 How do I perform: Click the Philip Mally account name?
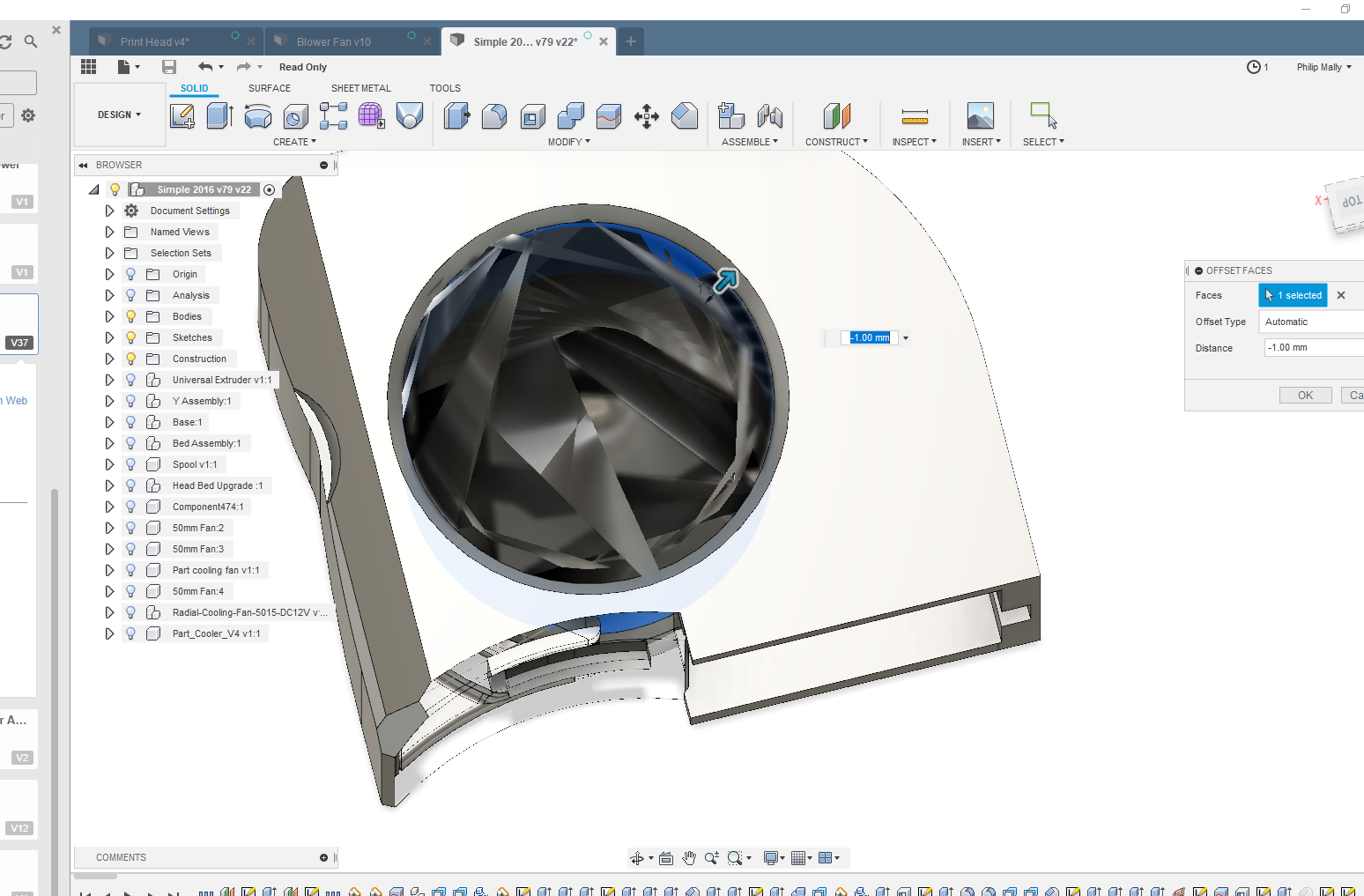tap(1321, 66)
